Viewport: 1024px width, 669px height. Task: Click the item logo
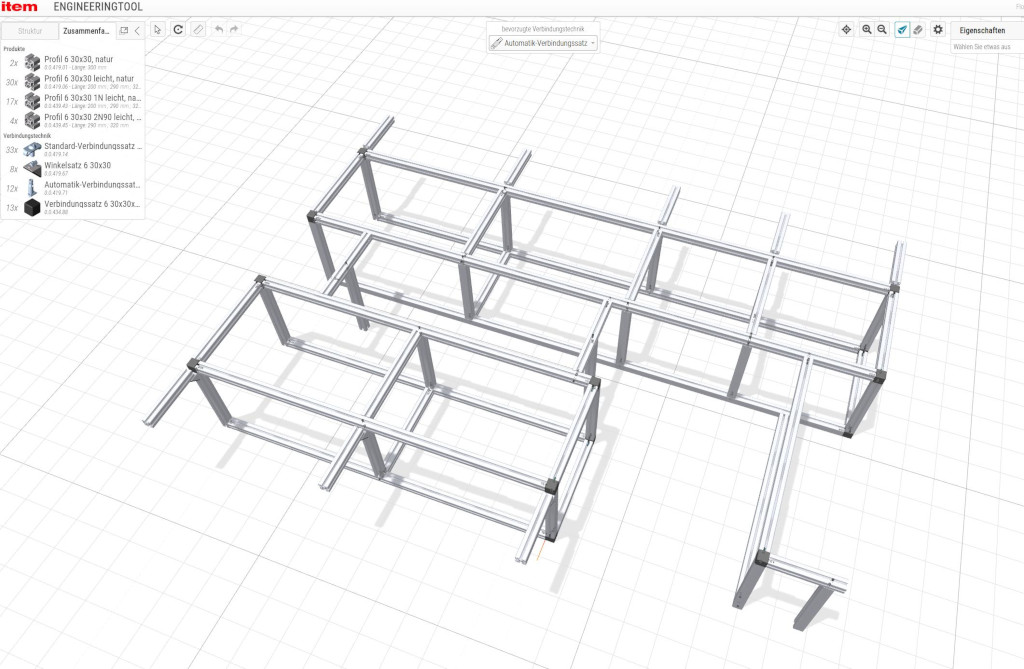click(20, 7)
